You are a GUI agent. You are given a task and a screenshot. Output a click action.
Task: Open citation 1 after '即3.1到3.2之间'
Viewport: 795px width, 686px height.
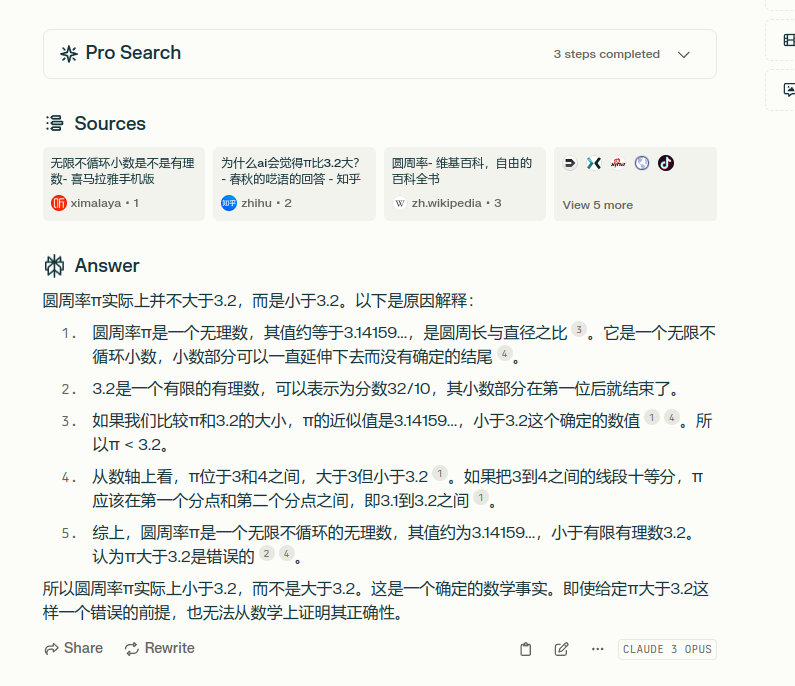(480, 497)
